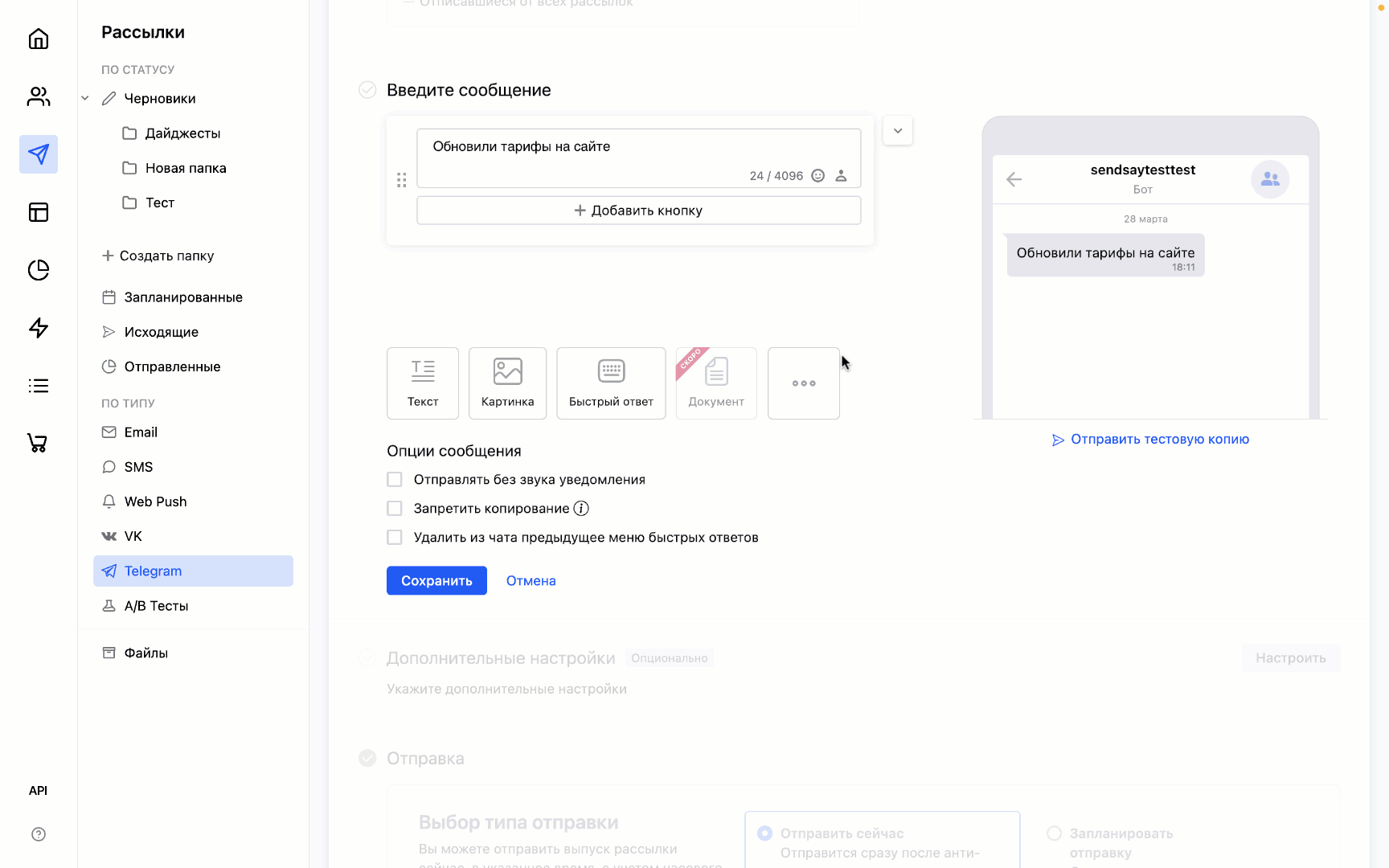This screenshot has height=868, width=1389.
Task: Open more block types with three dots
Action: (x=803, y=383)
